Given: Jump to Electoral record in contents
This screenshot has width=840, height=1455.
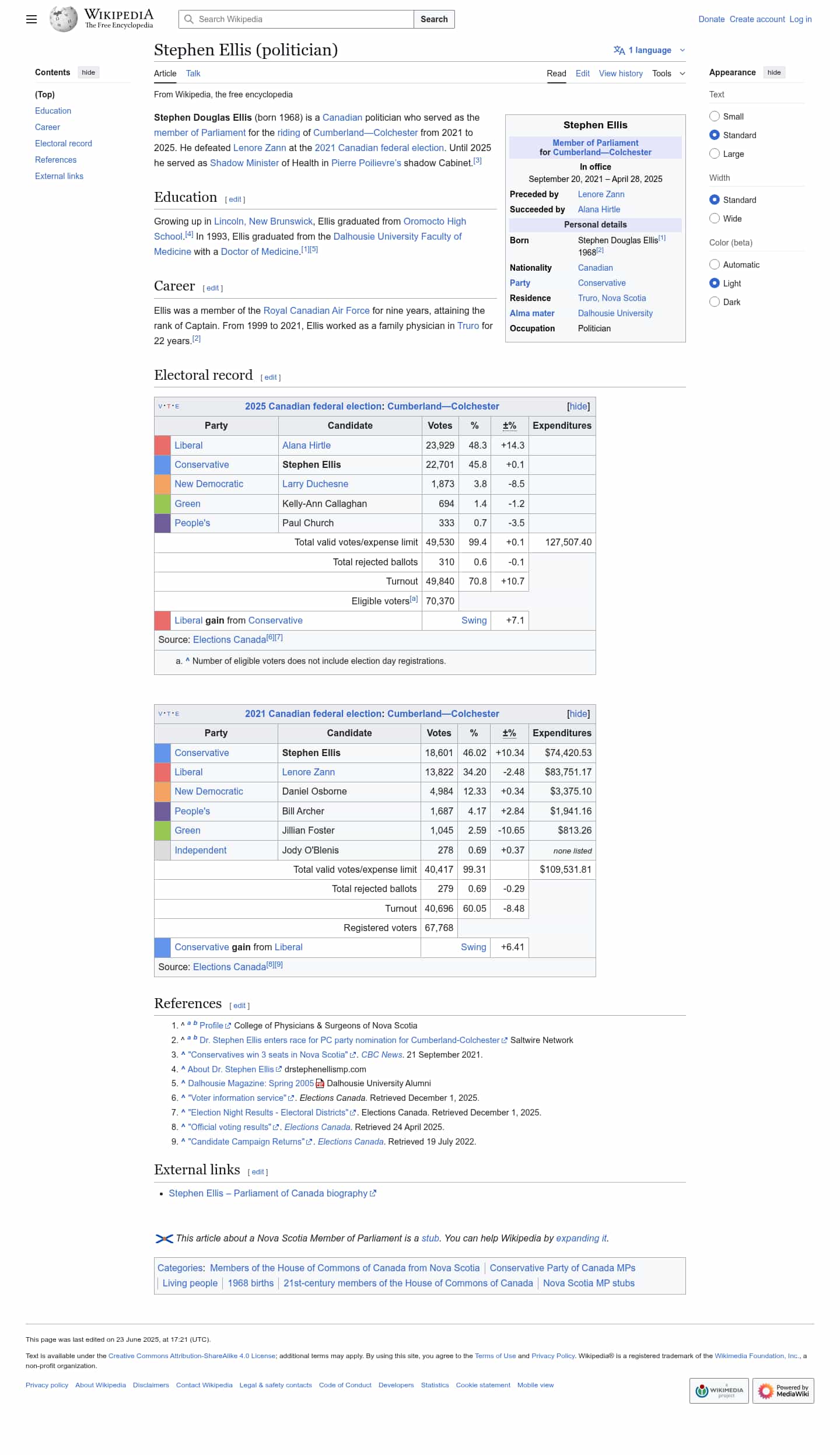Looking at the screenshot, I should coord(64,144).
